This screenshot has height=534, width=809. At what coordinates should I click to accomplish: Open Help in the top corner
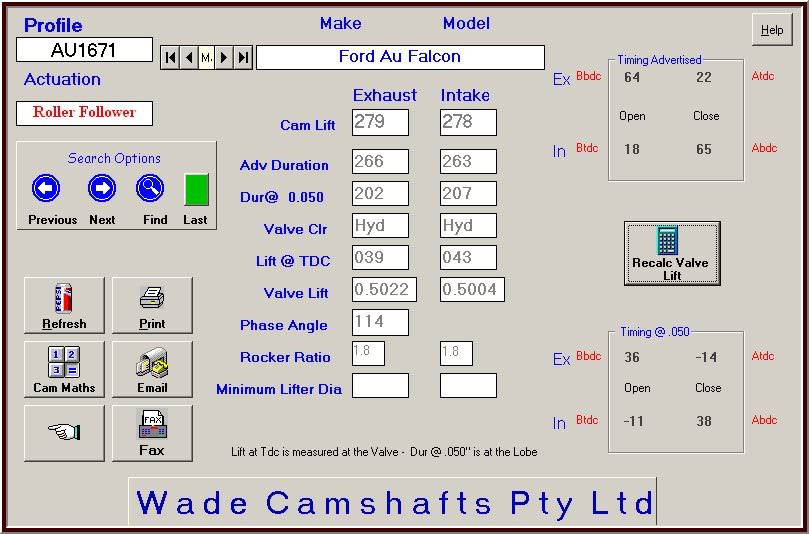(x=771, y=30)
